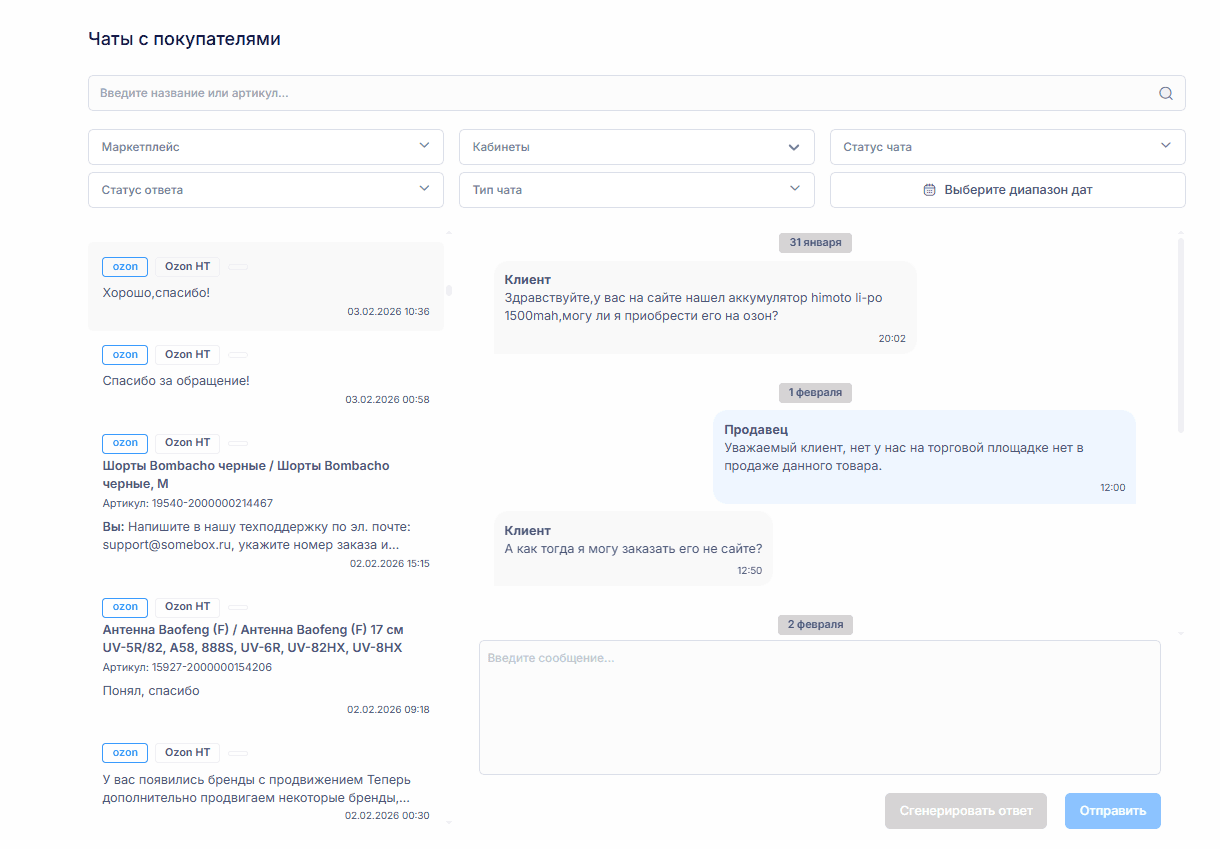
Task: Open the Статус ответа dropdown
Action: point(266,190)
